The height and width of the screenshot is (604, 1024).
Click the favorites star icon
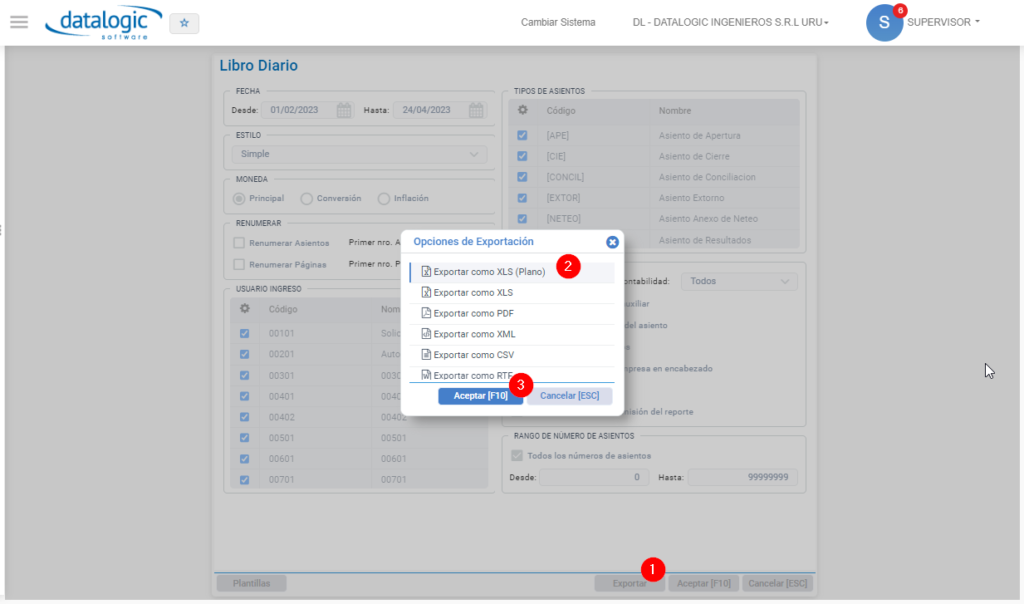(x=184, y=23)
